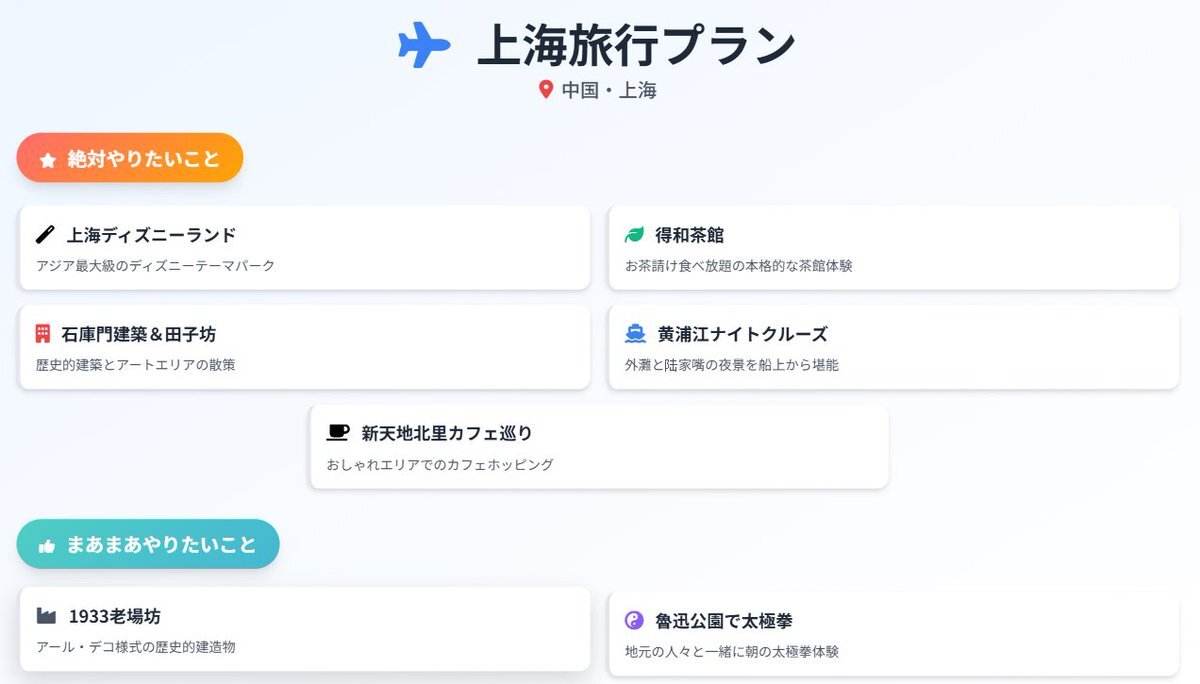Image resolution: width=1200 pixels, height=684 pixels.
Task: Click the factory icon beside 1933老場坊
Action: pyautogui.click(x=46, y=616)
